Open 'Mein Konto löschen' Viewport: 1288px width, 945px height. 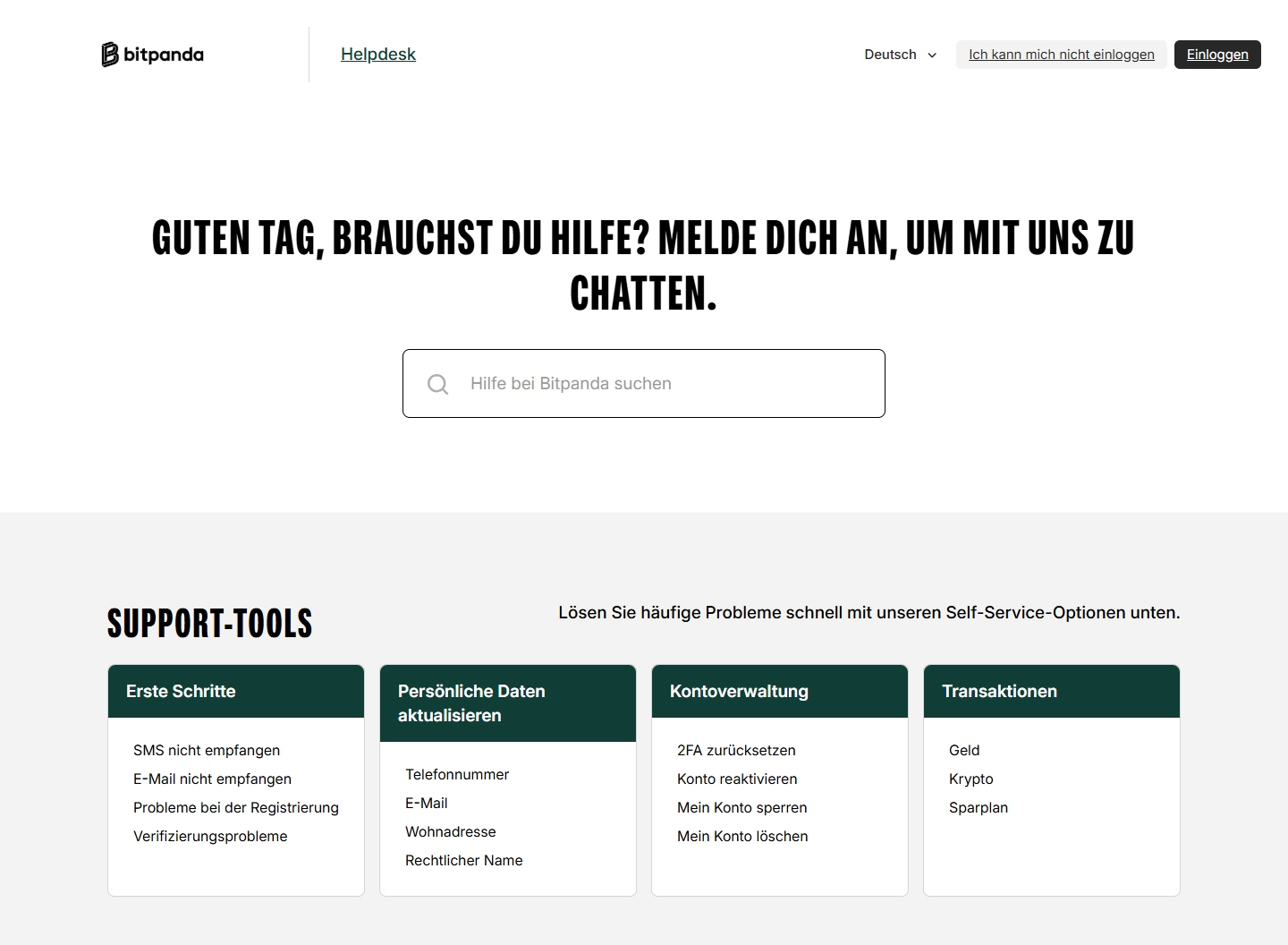[x=742, y=836]
